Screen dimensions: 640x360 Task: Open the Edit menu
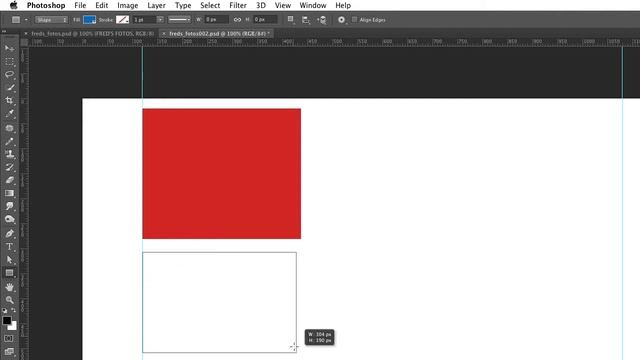pyautogui.click(x=101, y=5)
